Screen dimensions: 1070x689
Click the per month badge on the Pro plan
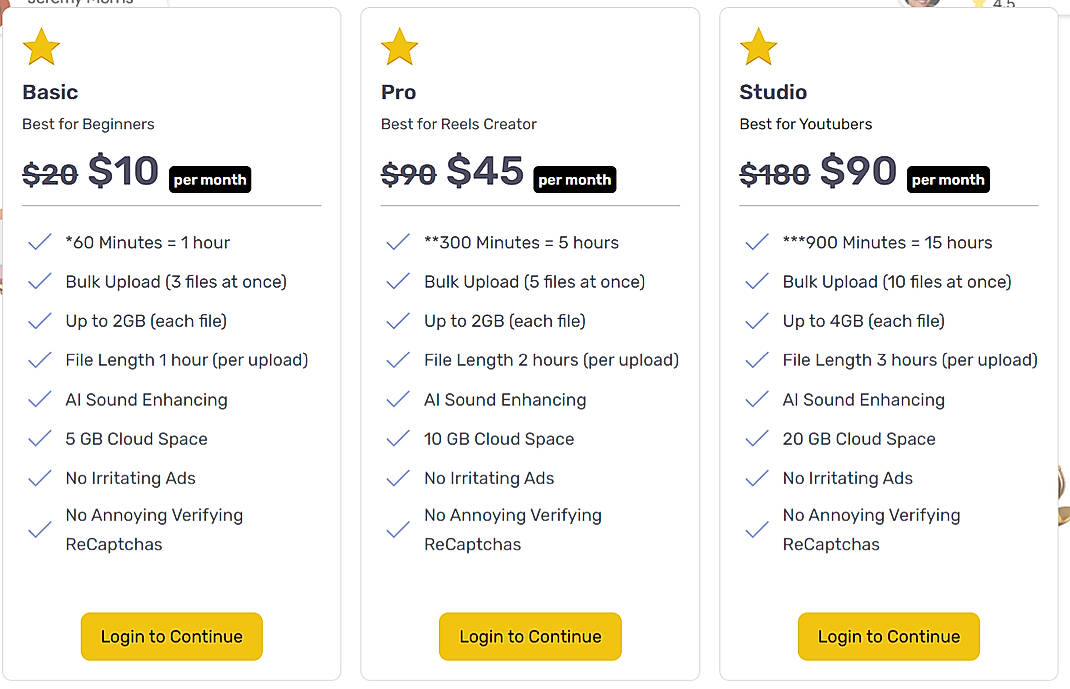click(575, 181)
